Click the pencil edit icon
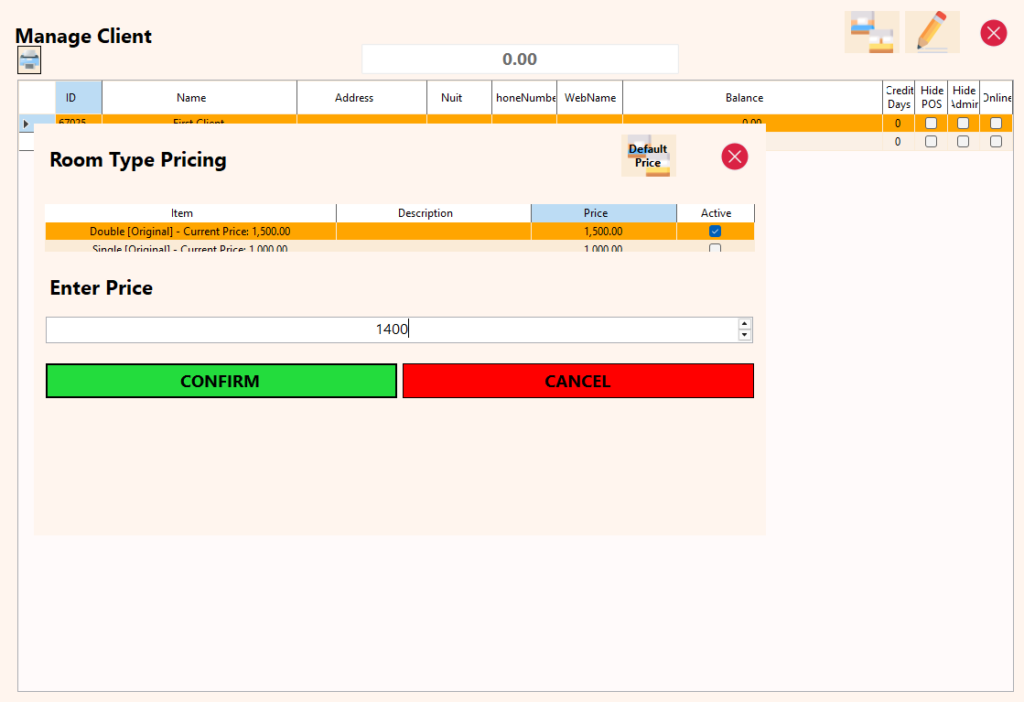Screen dimensions: 1024x702 (932, 32)
